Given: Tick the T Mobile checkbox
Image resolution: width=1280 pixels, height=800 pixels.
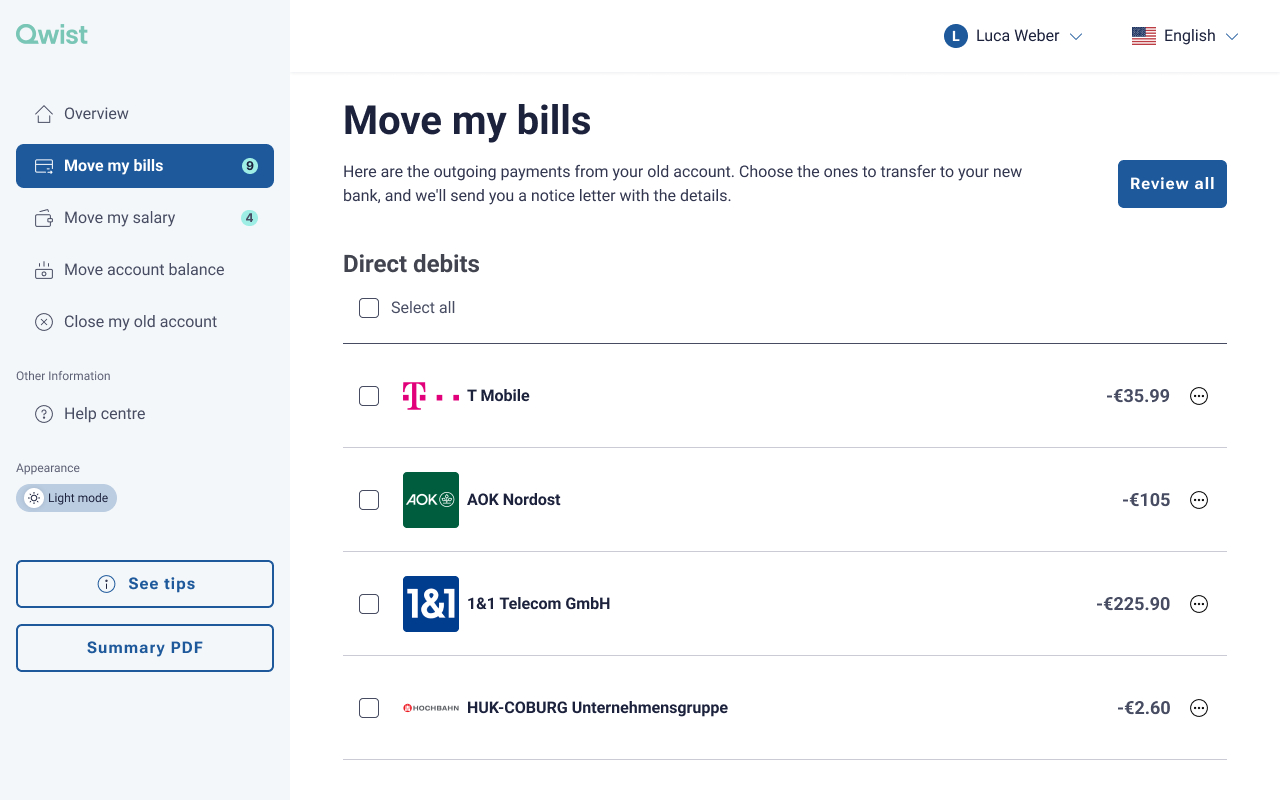Looking at the screenshot, I should [369, 396].
